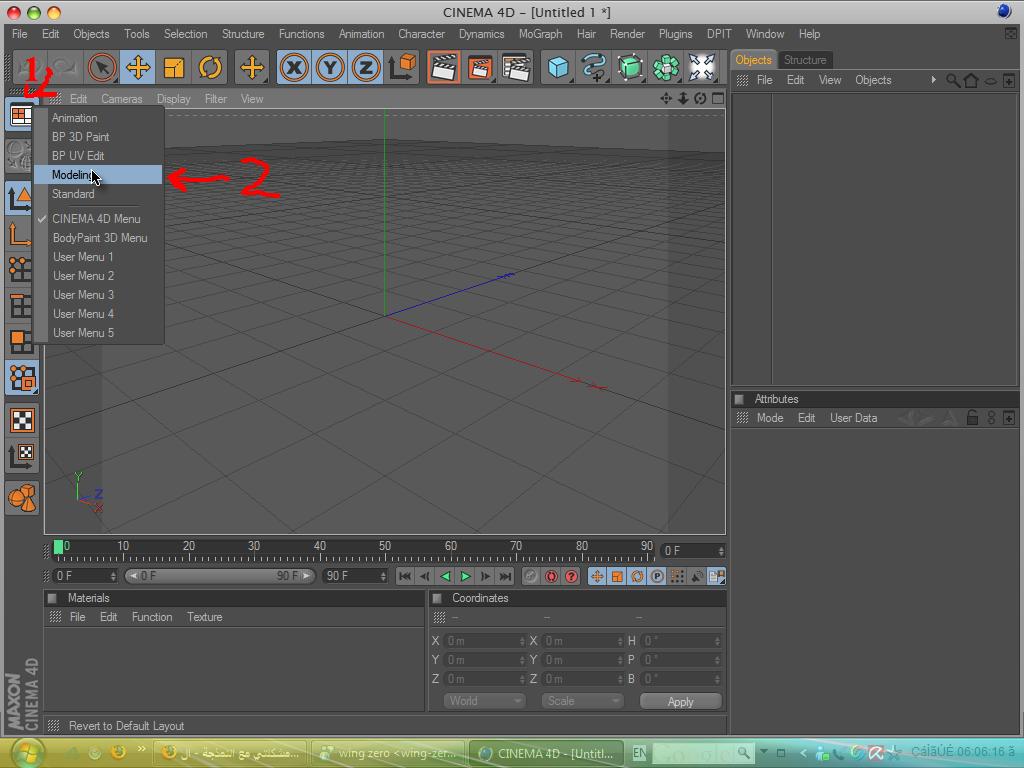Add a HyperNURBS object
Viewport: 1024px width, 768px height.
click(630, 67)
